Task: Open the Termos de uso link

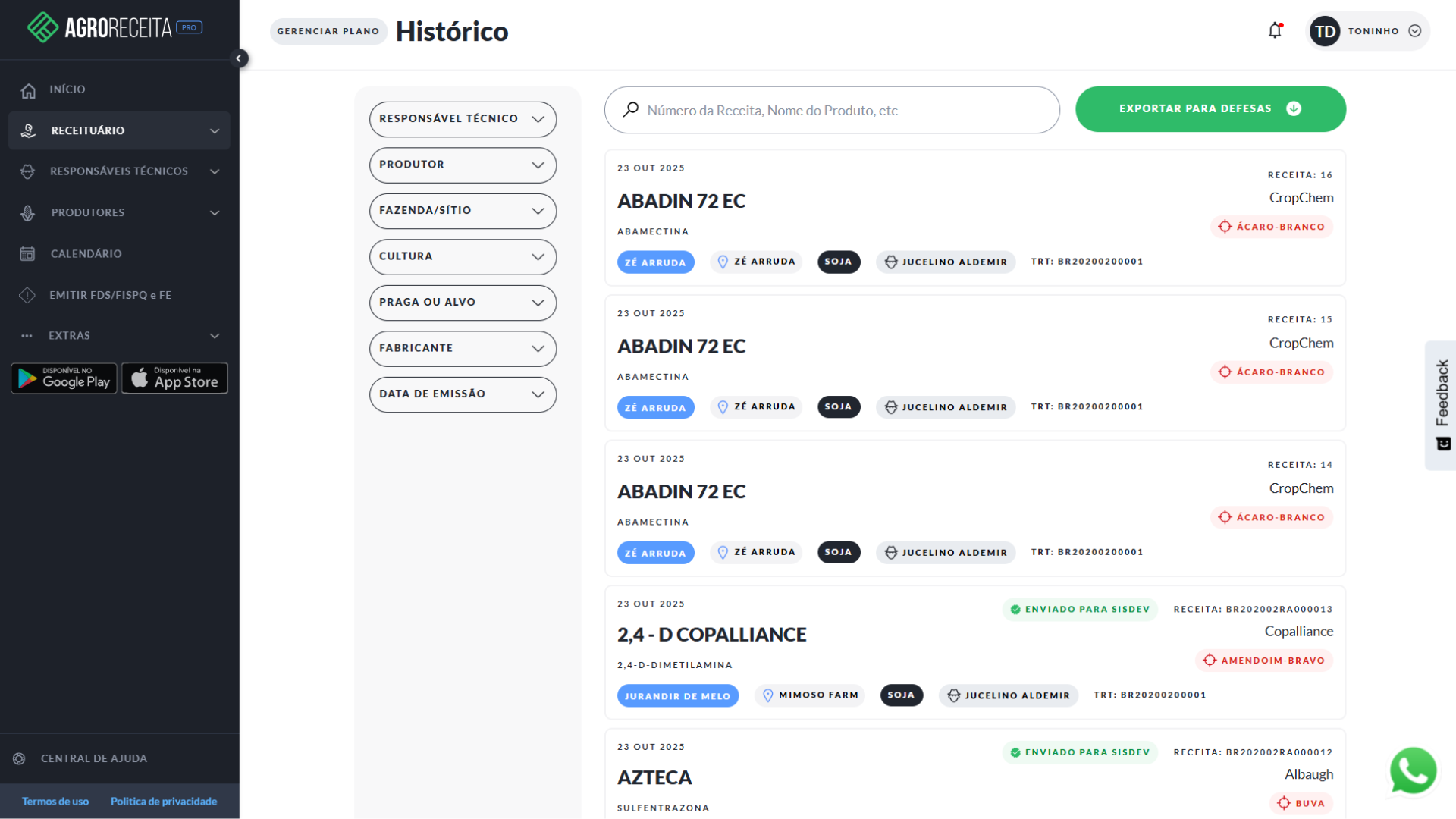Action: tap(55, 802)
